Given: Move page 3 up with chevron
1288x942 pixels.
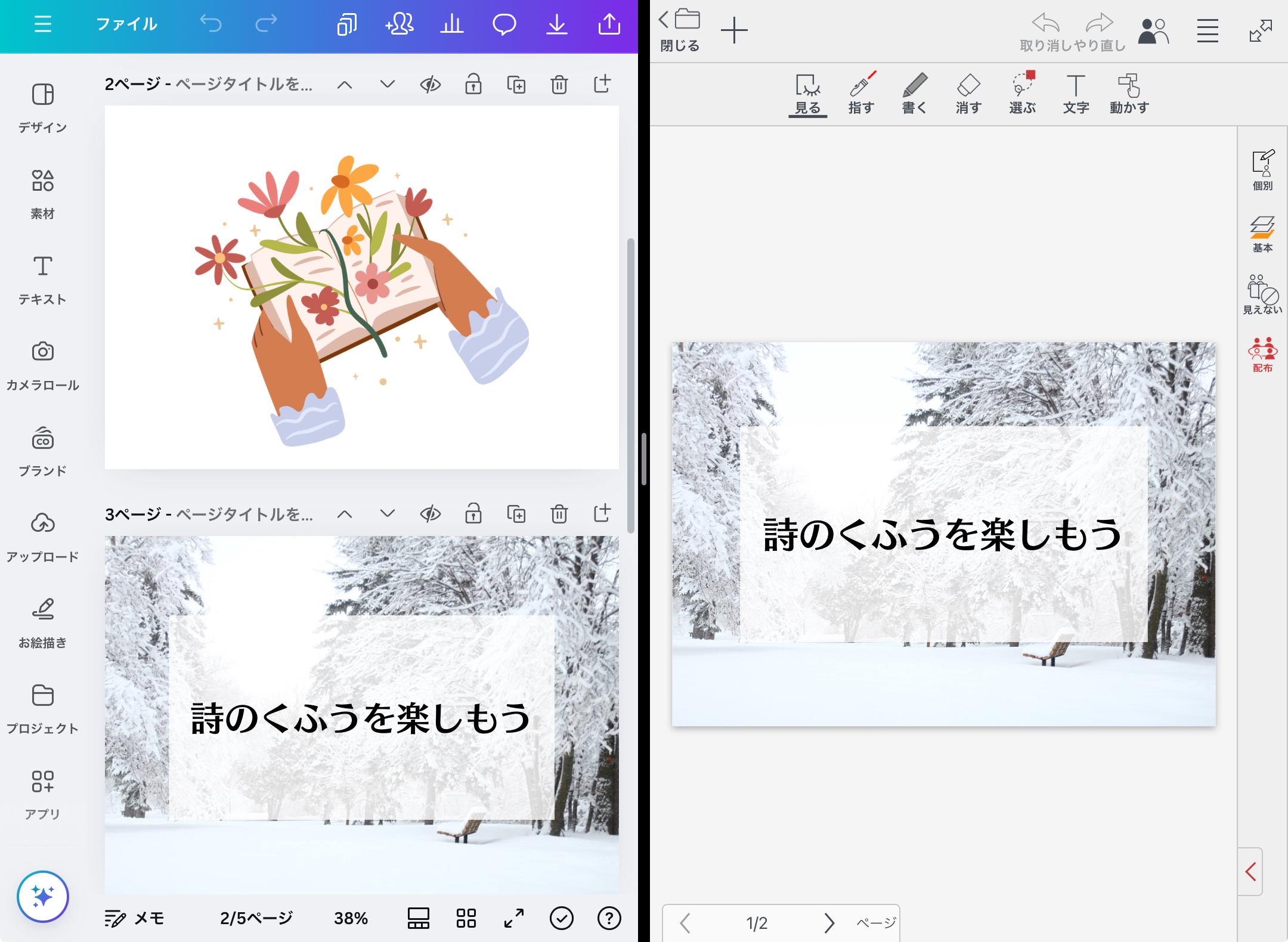Looking at the screenshot, I should (x=344, y=513).
